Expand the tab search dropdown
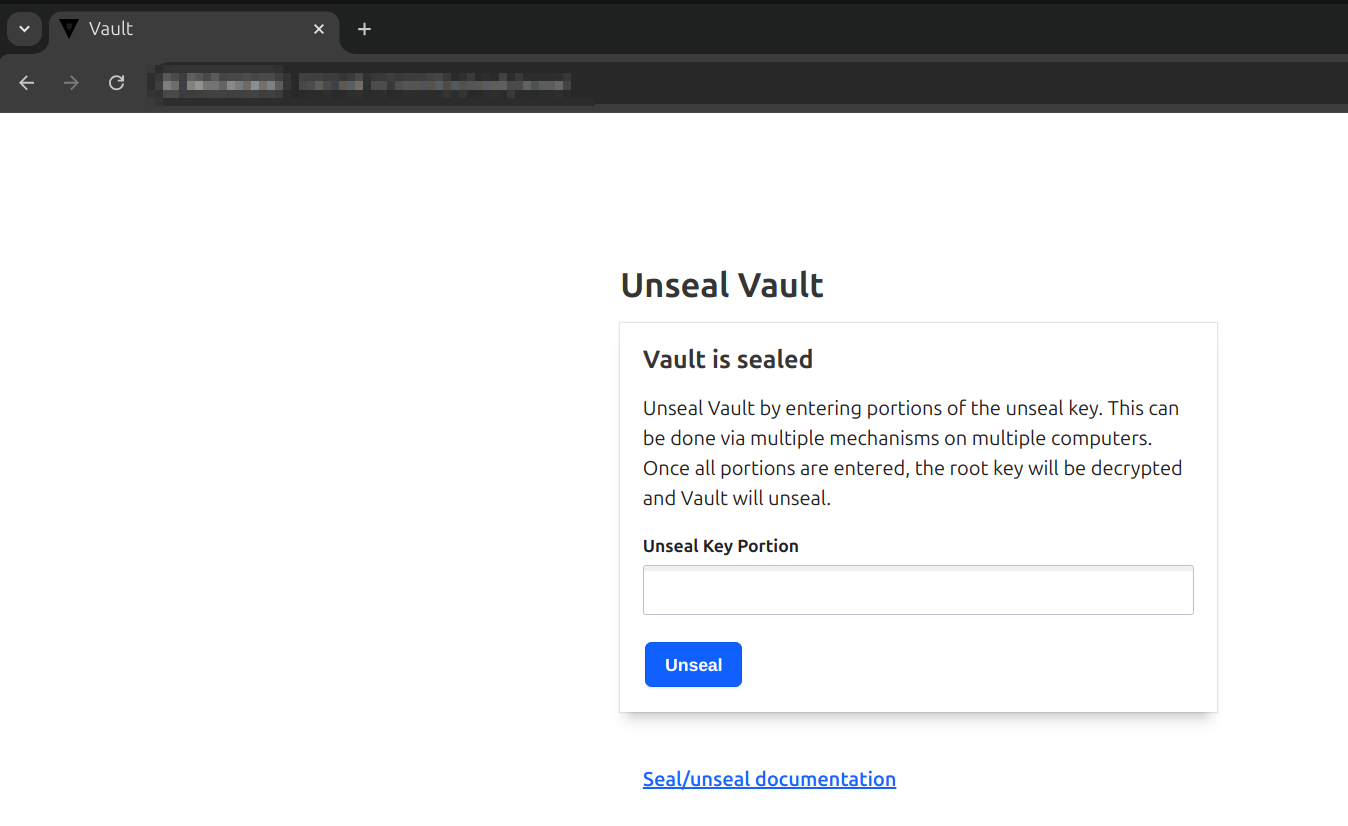 pos(24,29)
